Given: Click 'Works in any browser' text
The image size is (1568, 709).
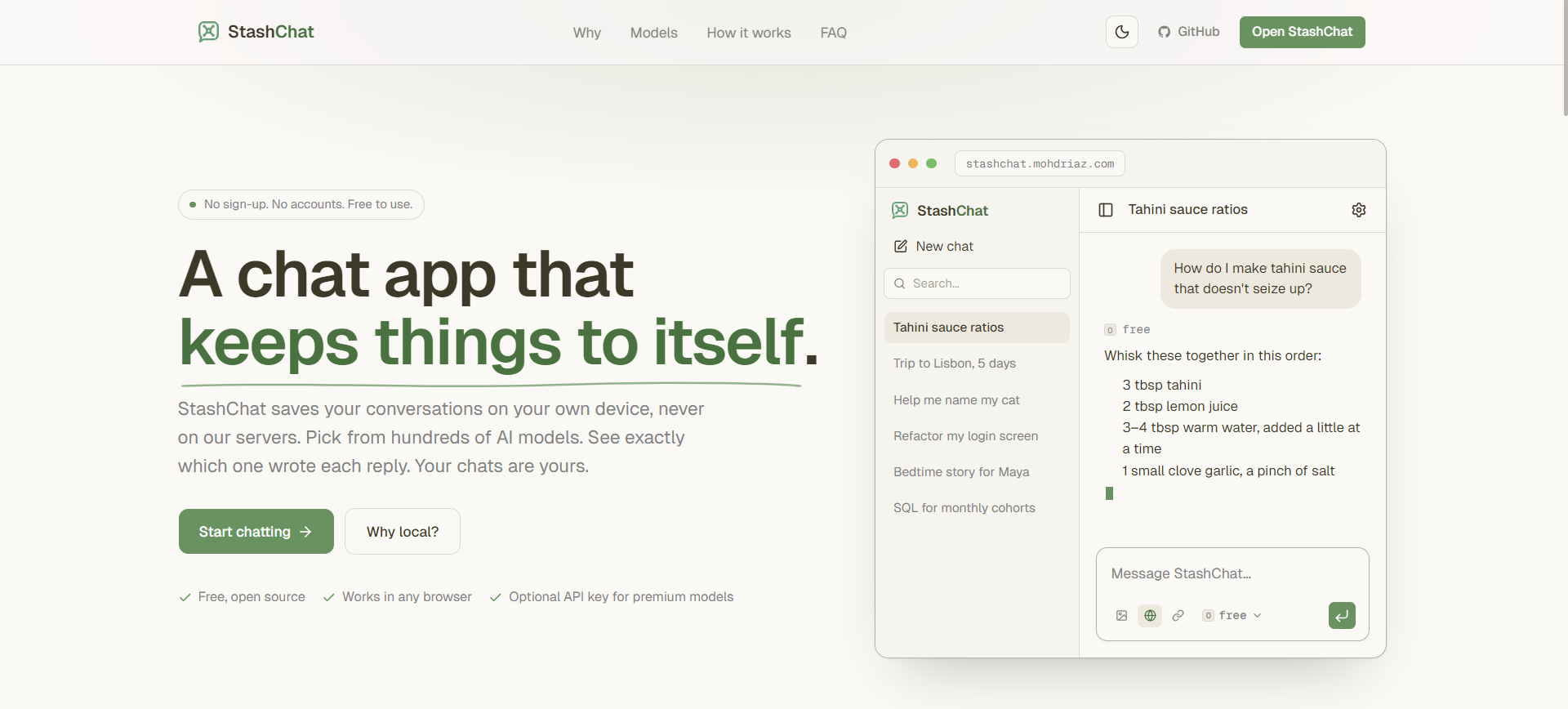Looking at the screenshot, I should (x=407, y=597).
